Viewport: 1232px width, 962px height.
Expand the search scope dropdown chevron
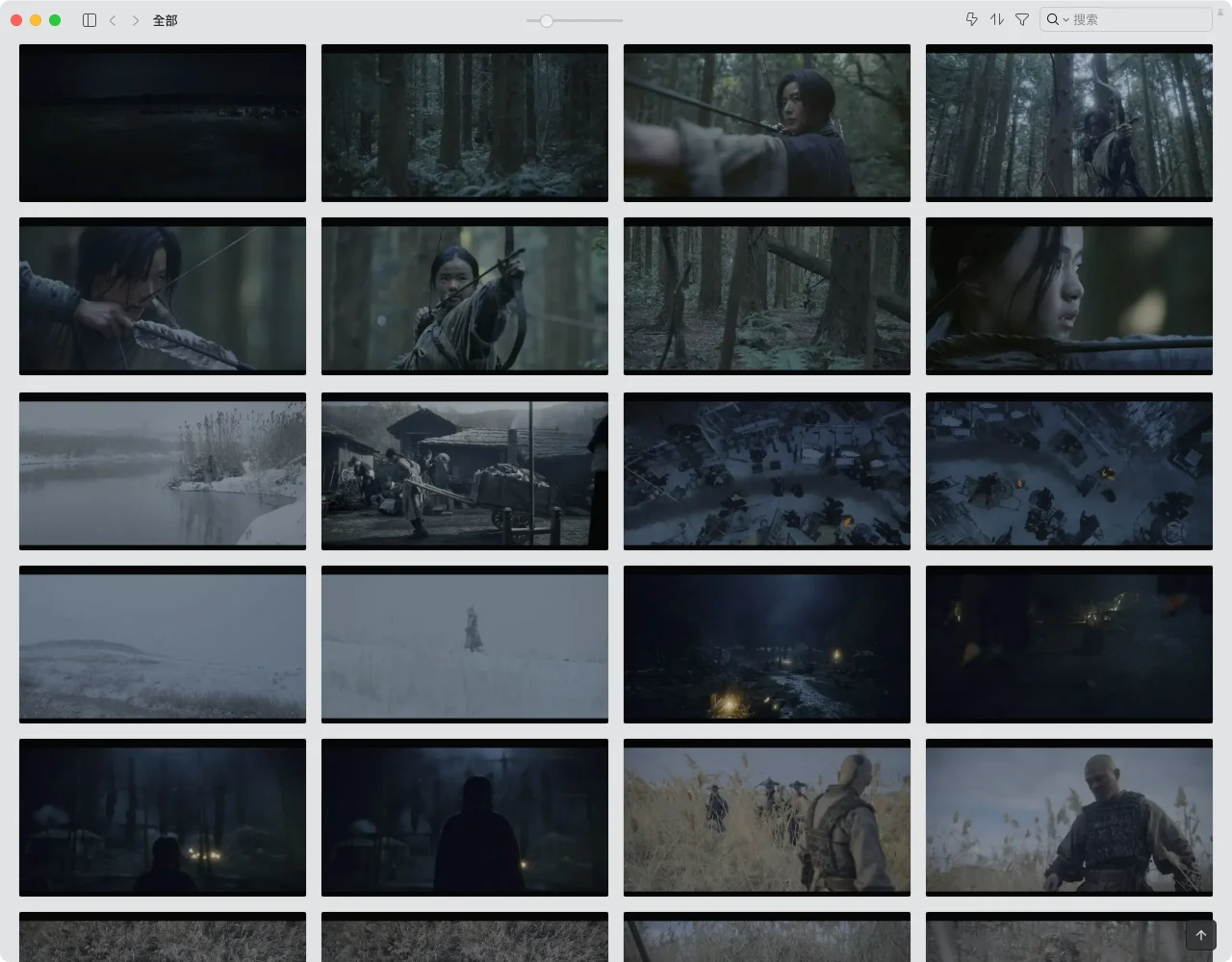(1066, 20)
